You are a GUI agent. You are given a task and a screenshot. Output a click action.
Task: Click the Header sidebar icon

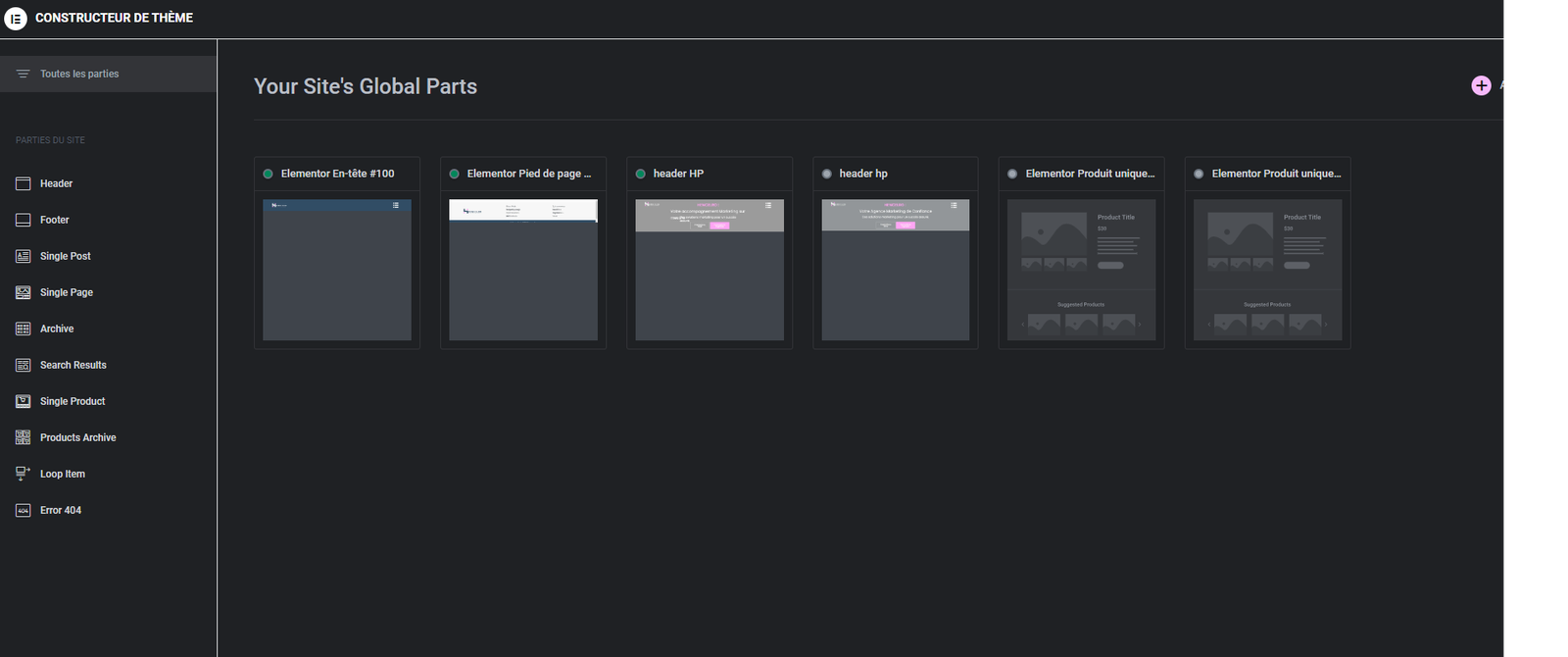[24, 183]
